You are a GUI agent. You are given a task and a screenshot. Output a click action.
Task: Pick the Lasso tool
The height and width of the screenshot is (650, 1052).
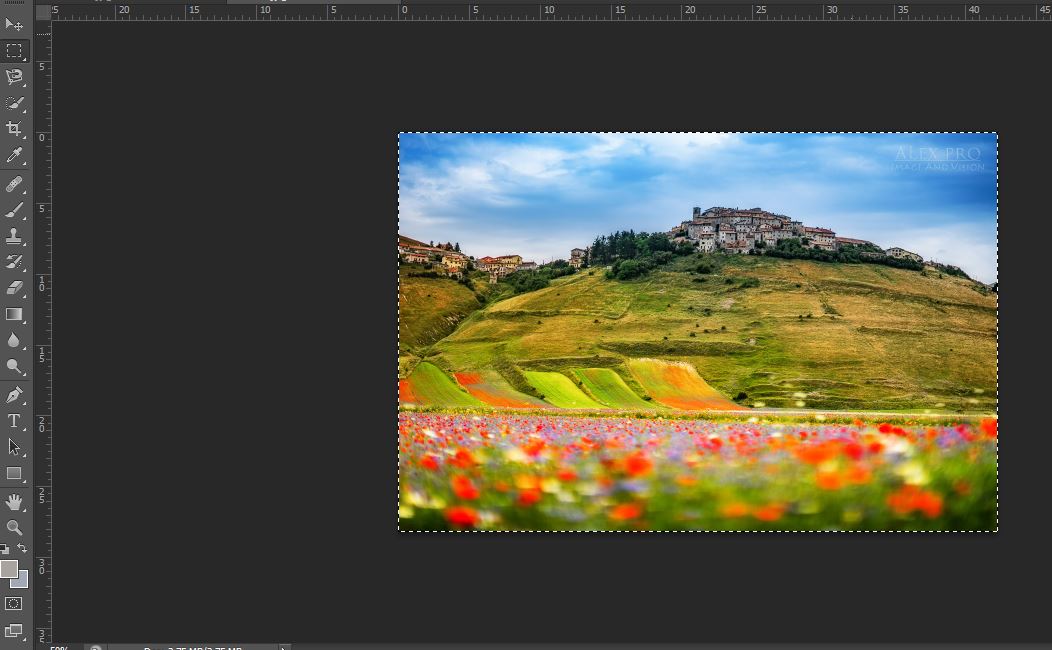coord(14,77)
